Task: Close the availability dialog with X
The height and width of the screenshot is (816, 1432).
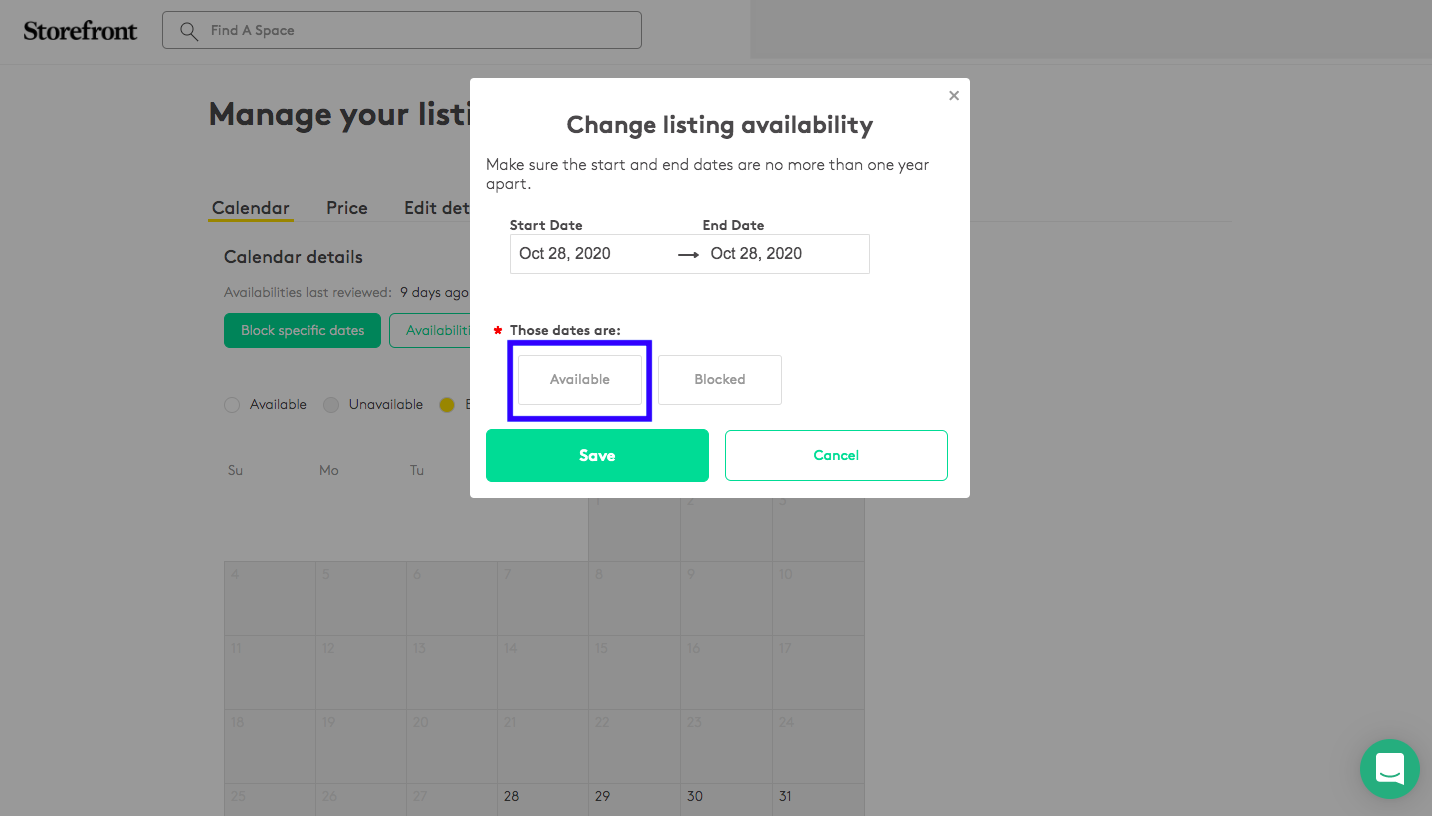Action: 954,96
